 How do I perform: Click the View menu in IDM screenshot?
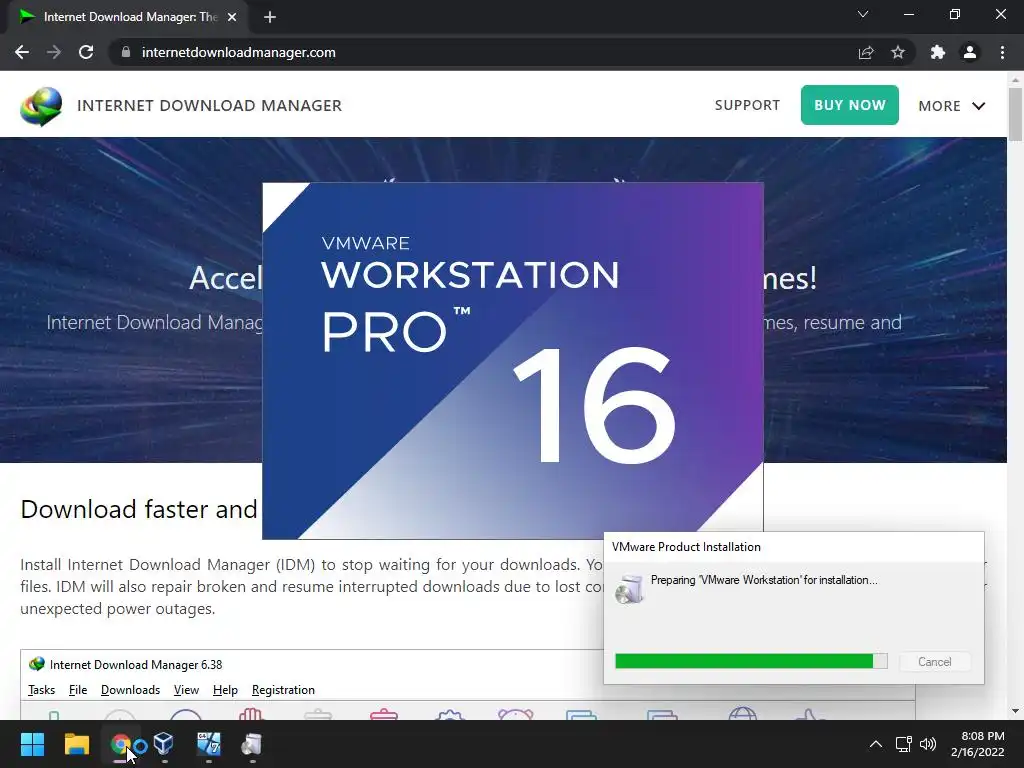point(186,690)
